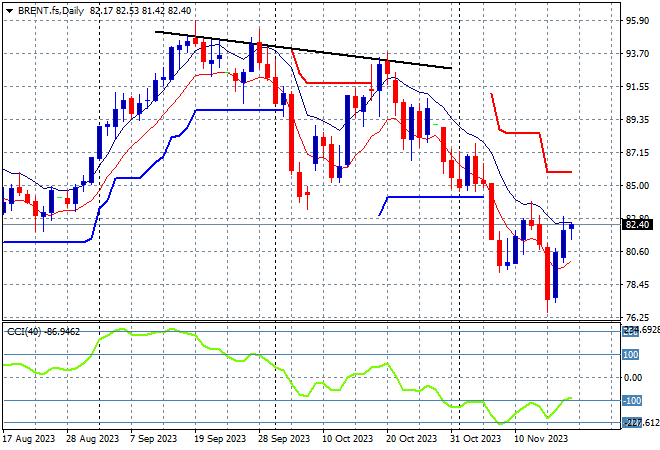660x450 pixels.
Task: Click the 76.25 price axis label
Action: [637, 318]
